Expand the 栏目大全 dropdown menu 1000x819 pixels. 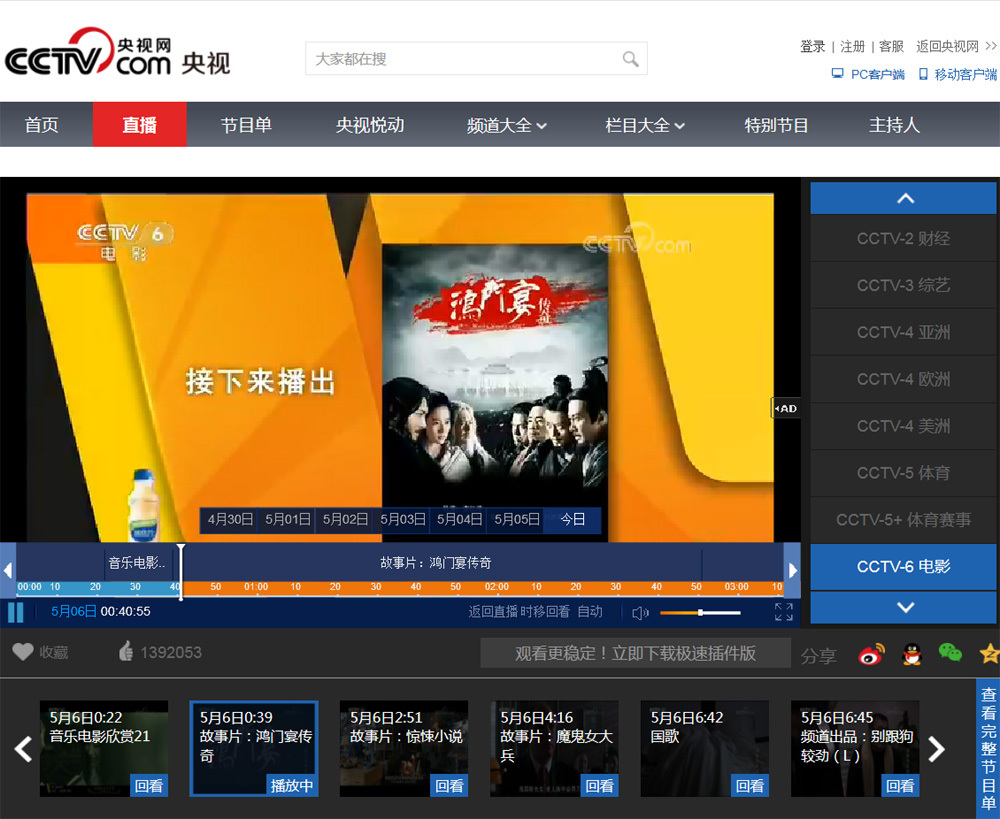pyautogui.click(x=645, y=125)
